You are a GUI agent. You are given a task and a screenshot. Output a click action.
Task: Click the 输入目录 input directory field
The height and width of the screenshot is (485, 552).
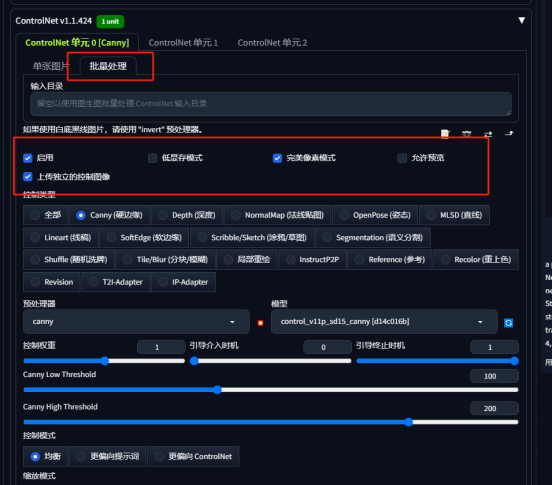271,103
